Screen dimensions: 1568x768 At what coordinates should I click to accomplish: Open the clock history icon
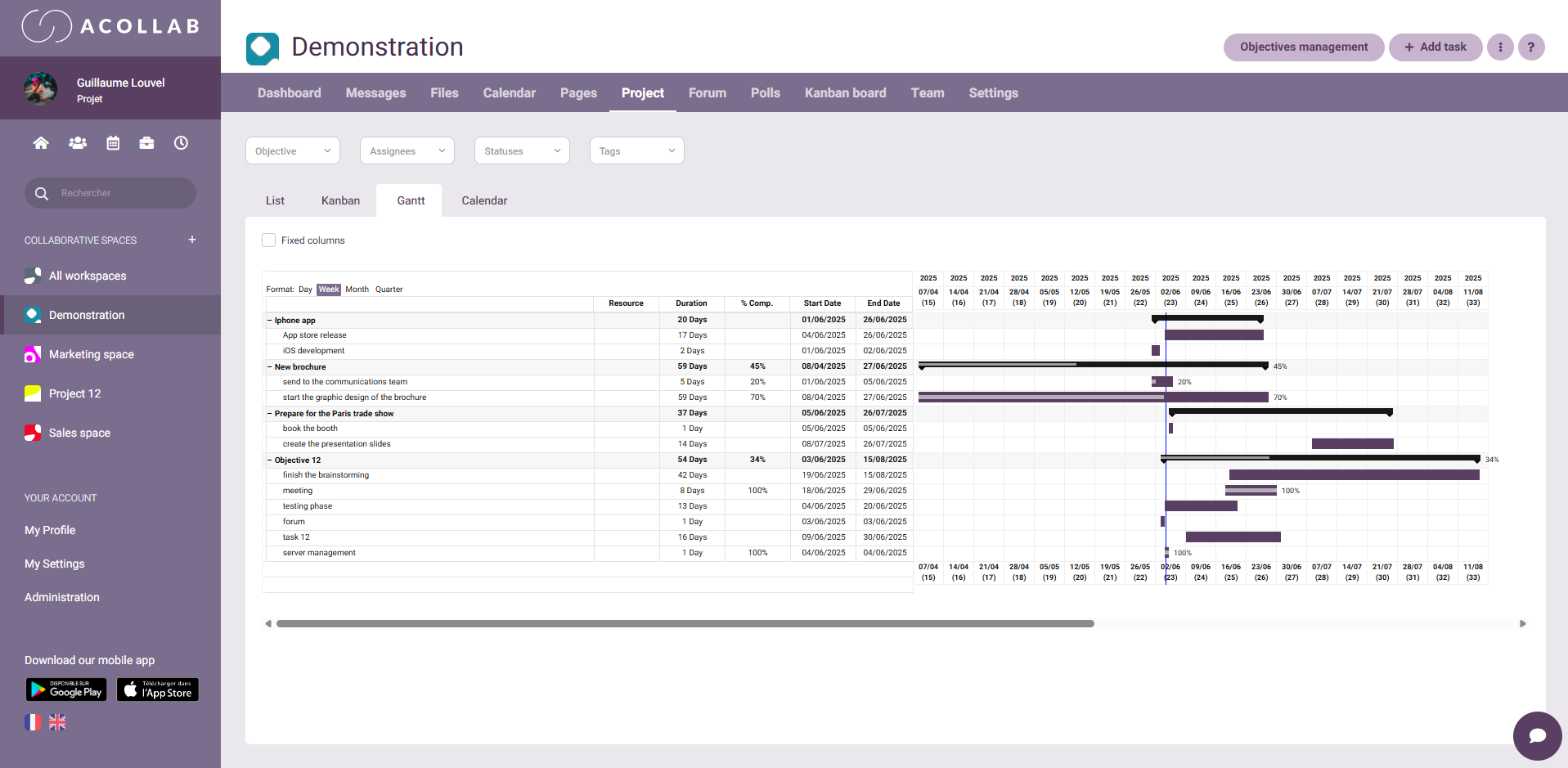(x=181, y=143)
